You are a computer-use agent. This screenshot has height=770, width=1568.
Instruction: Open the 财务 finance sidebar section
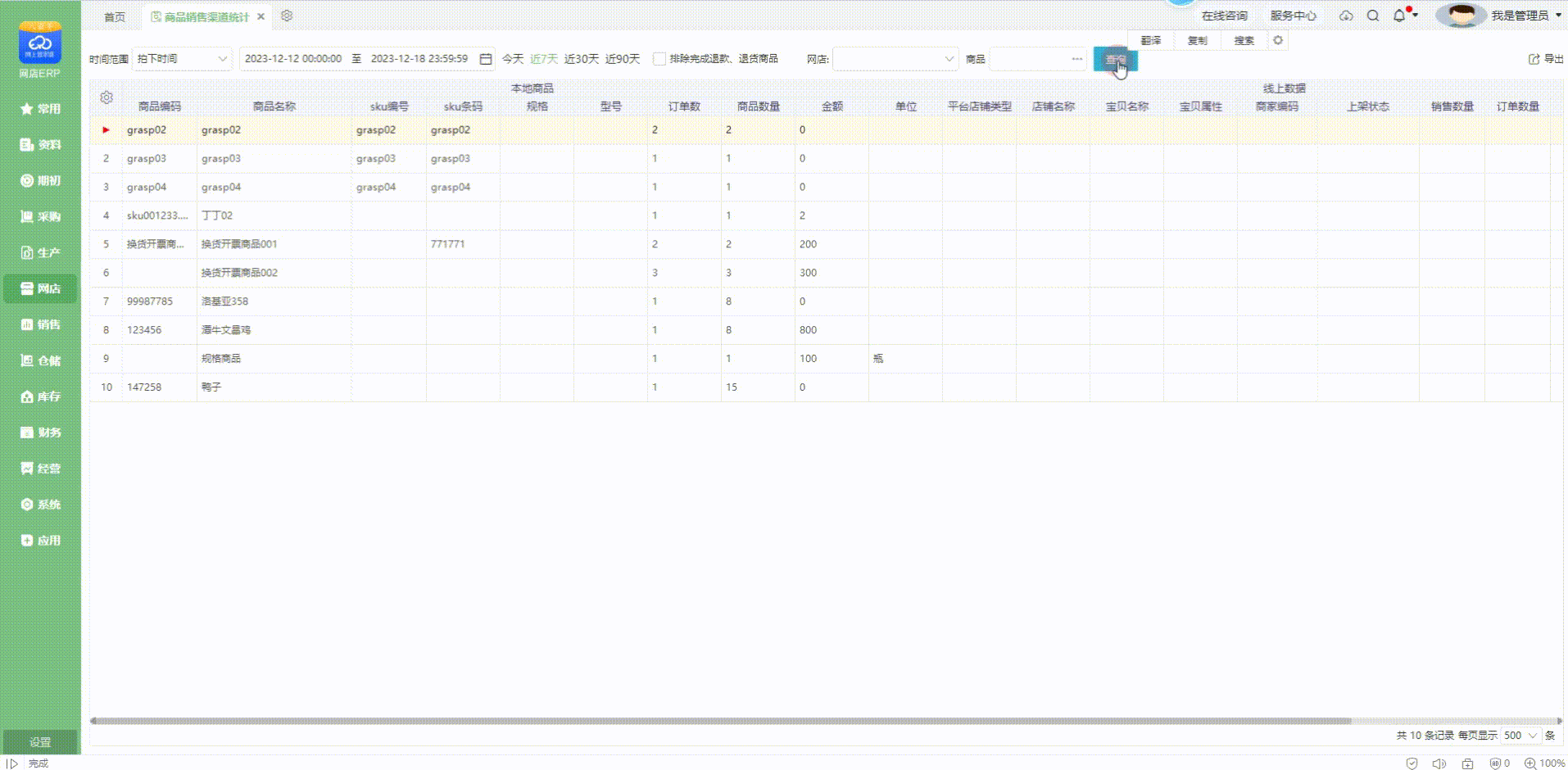(40, 433)
